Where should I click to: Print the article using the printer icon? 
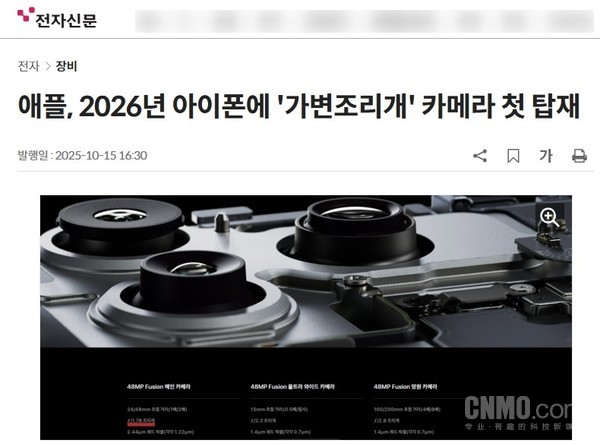pos(579,156)
